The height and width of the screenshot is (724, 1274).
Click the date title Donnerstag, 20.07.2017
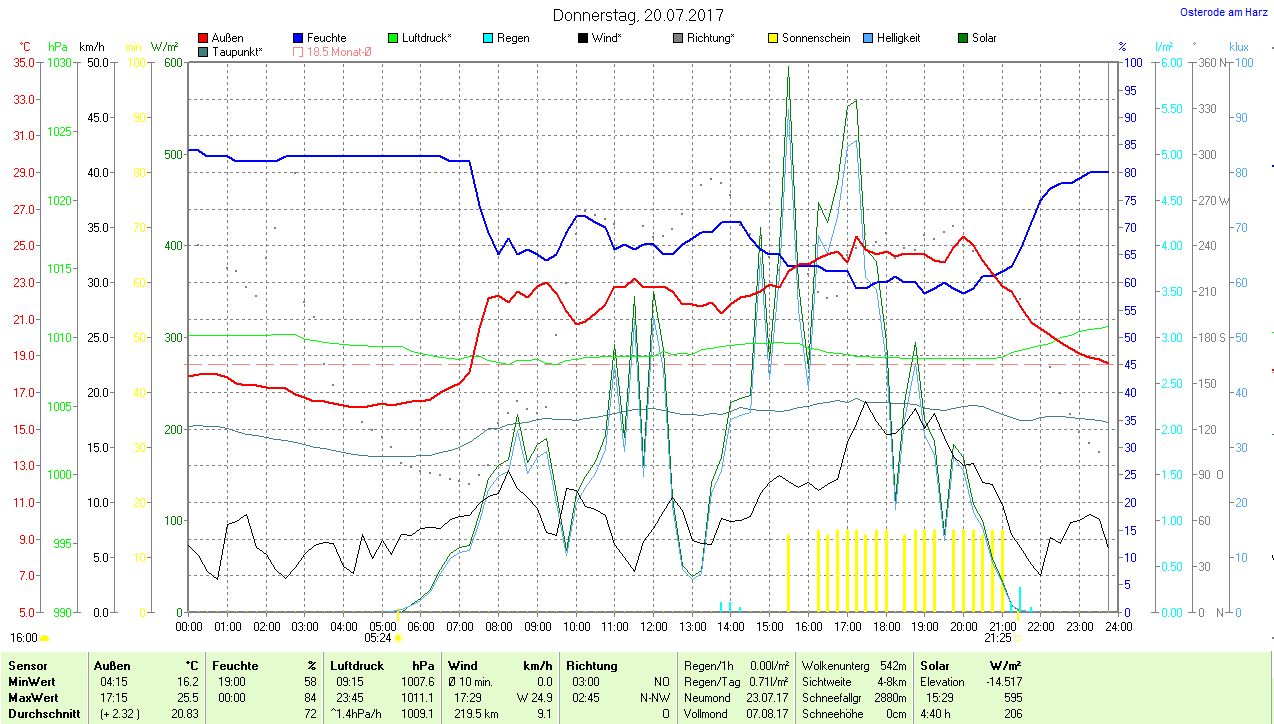638,15
